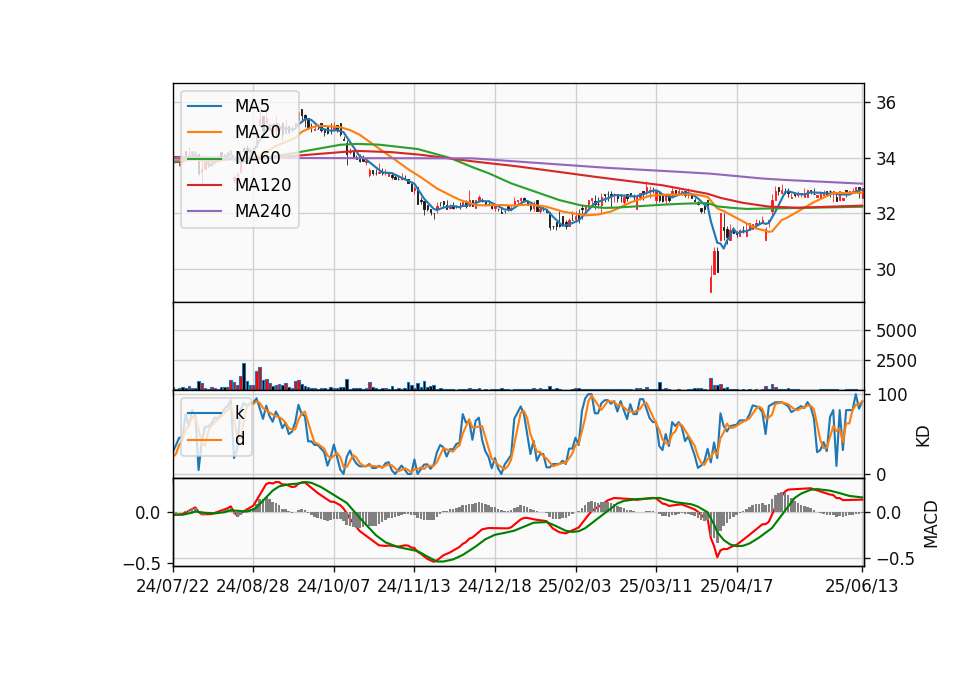Viewport: 960px width, 690px height.
Task: Click the 24/11/13 date axis label
Action: pyautogui.click(x=414, y=586)
